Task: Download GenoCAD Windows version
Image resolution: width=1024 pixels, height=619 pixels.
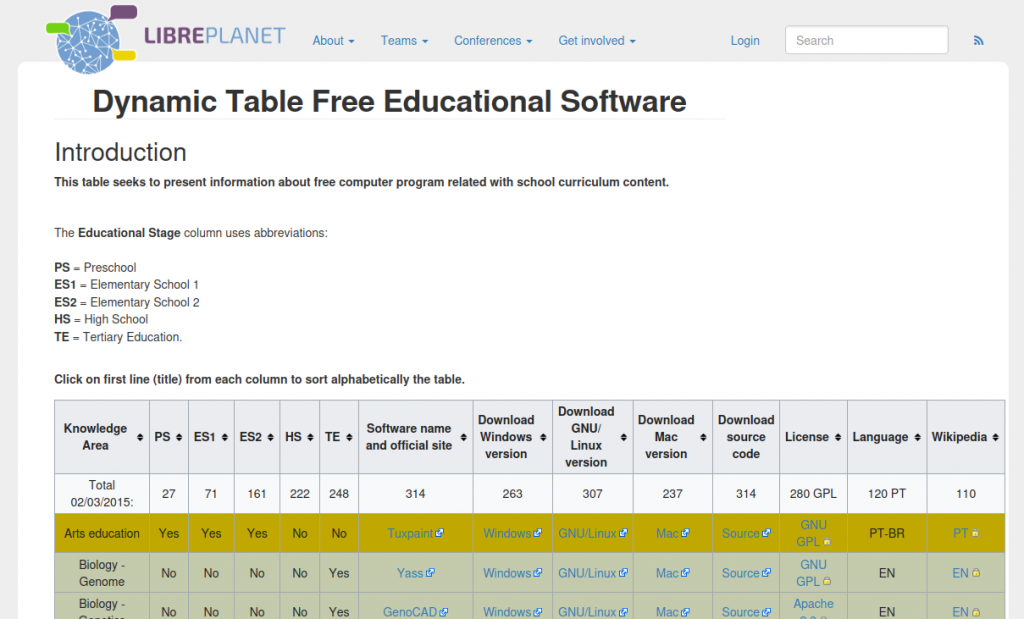Action: [x=512, y=612]
